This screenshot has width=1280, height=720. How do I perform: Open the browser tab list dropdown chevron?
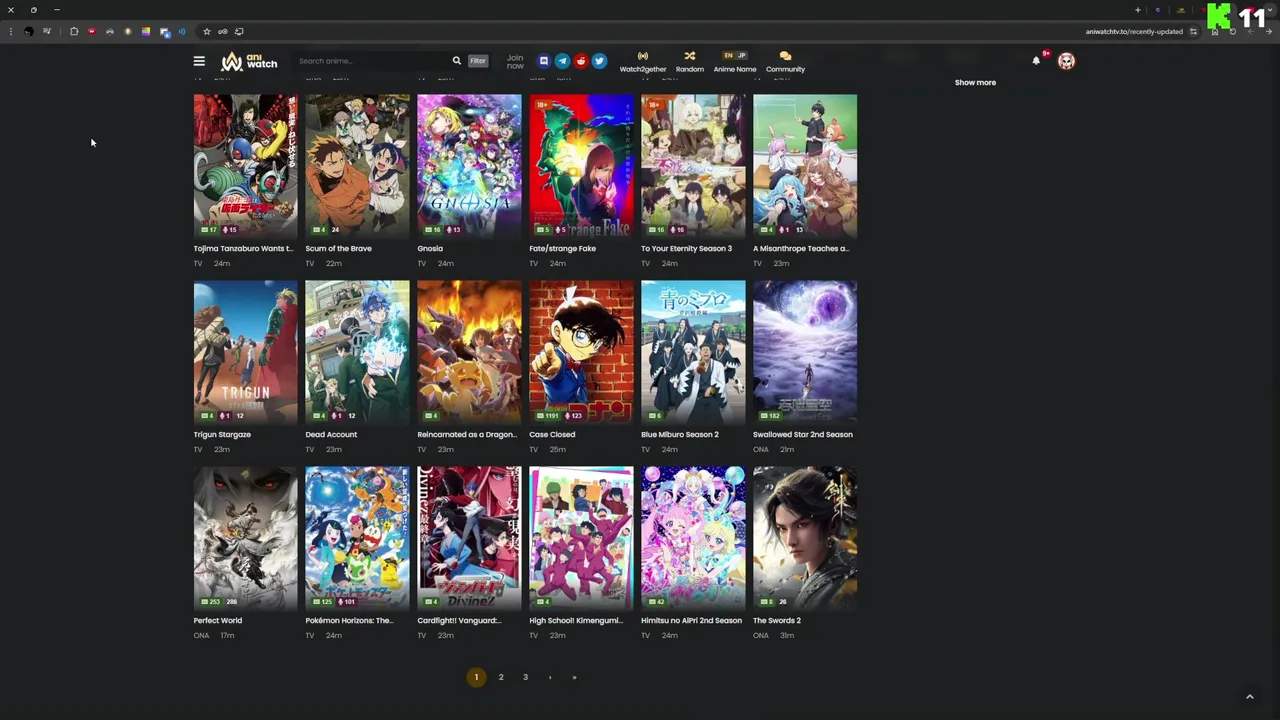pyautogui.click(x=1269, y=10)
